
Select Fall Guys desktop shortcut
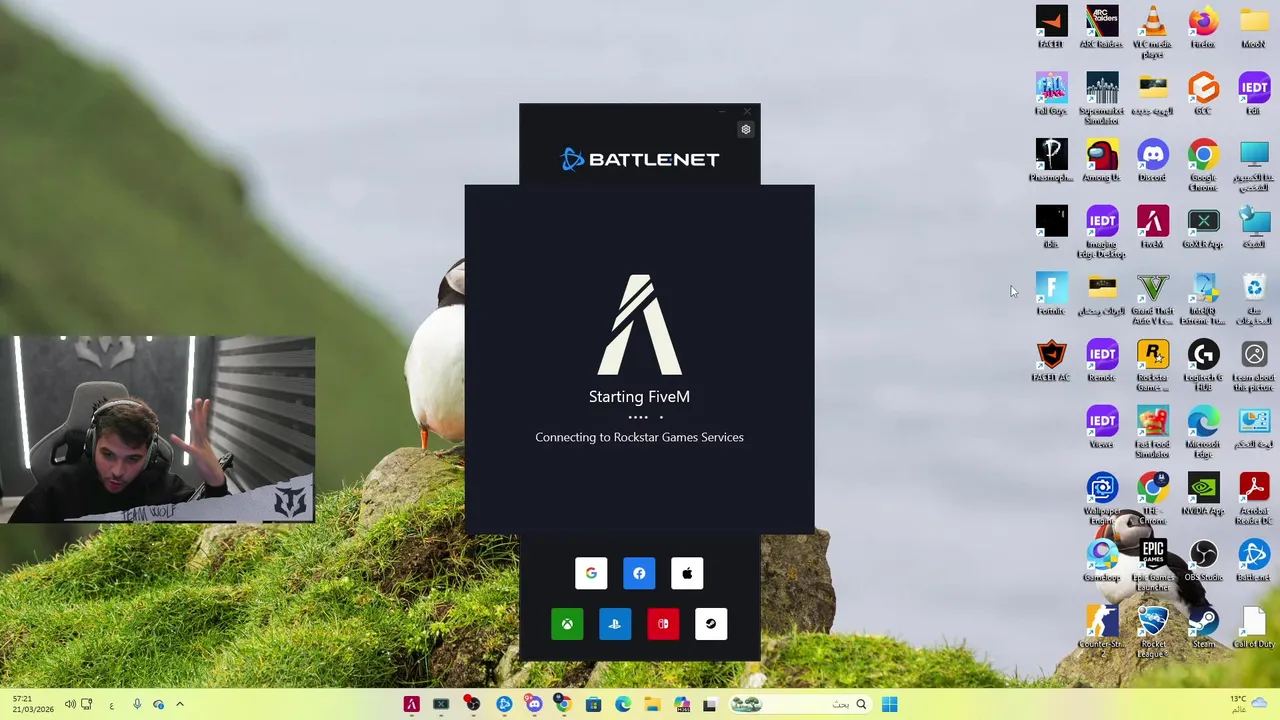pyautogui.click(x=1051, y=94)
